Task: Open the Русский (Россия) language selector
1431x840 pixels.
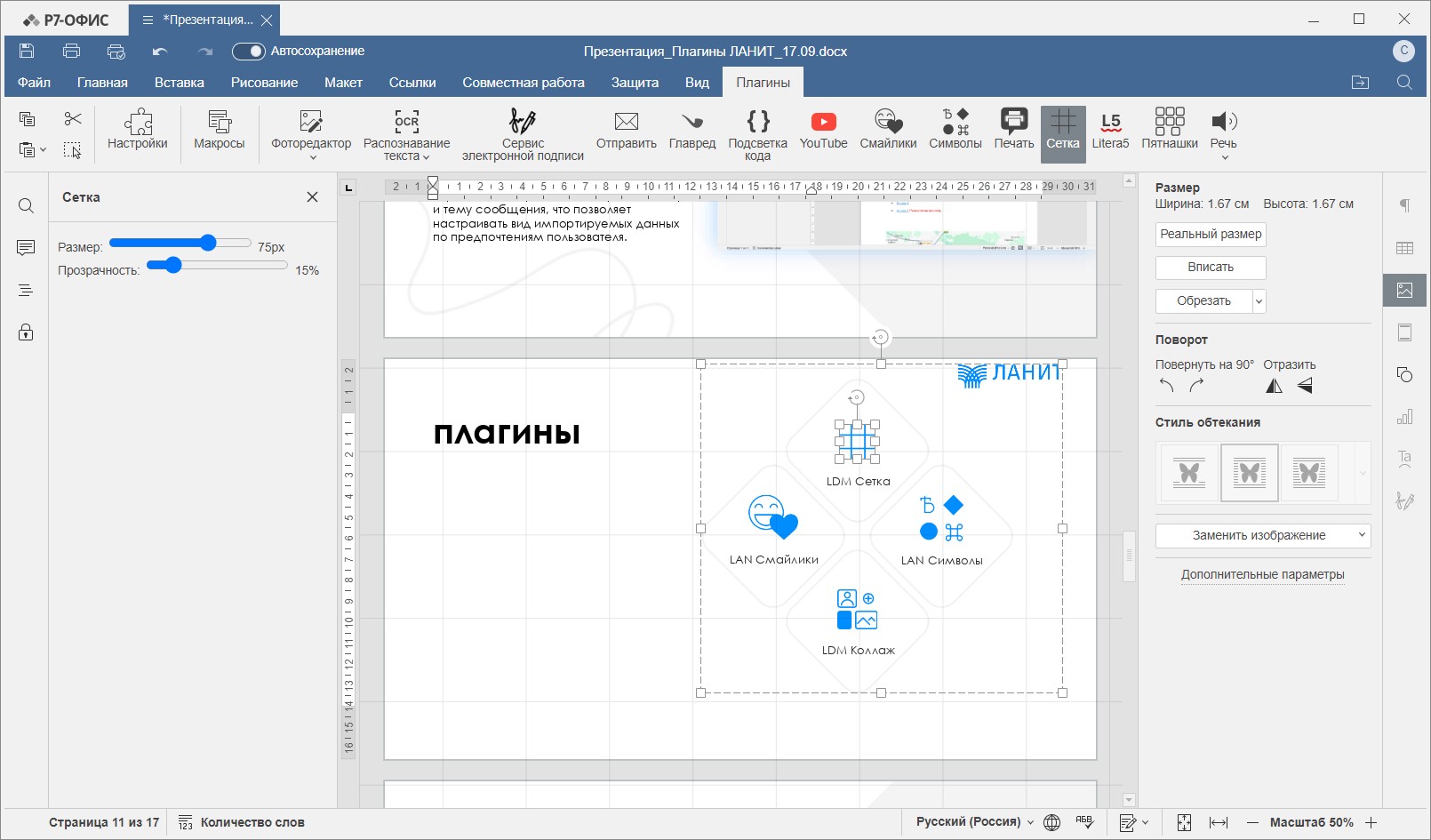Action: coord(974,822)
